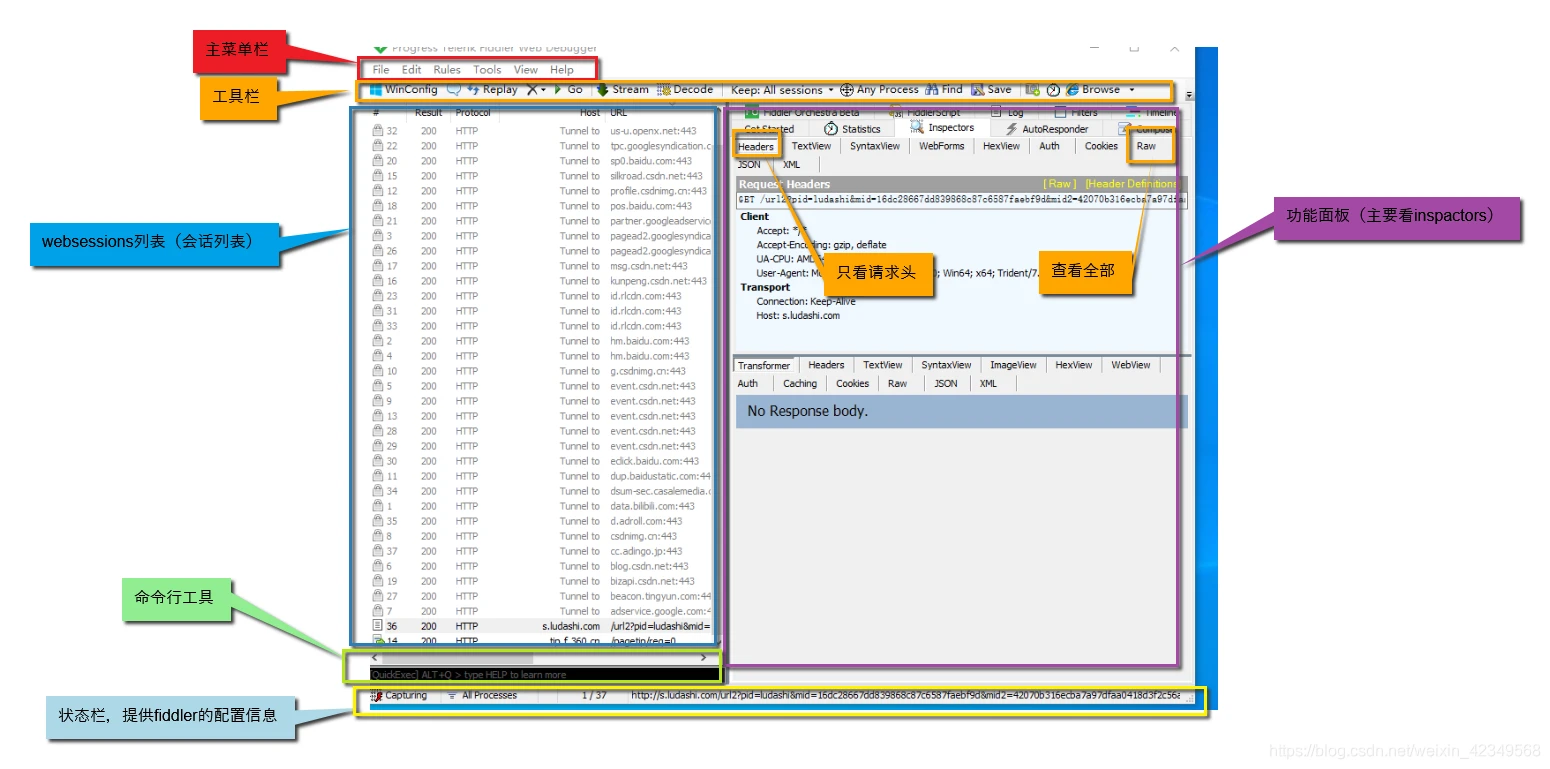
Task: Select the response Transformer tab
Action: point(764,366)
